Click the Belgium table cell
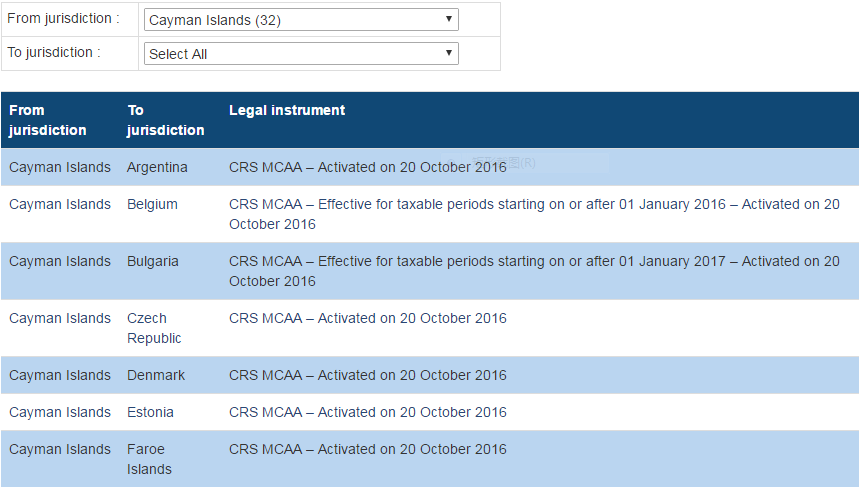861x487 pixels. click(x=152, y=204)
